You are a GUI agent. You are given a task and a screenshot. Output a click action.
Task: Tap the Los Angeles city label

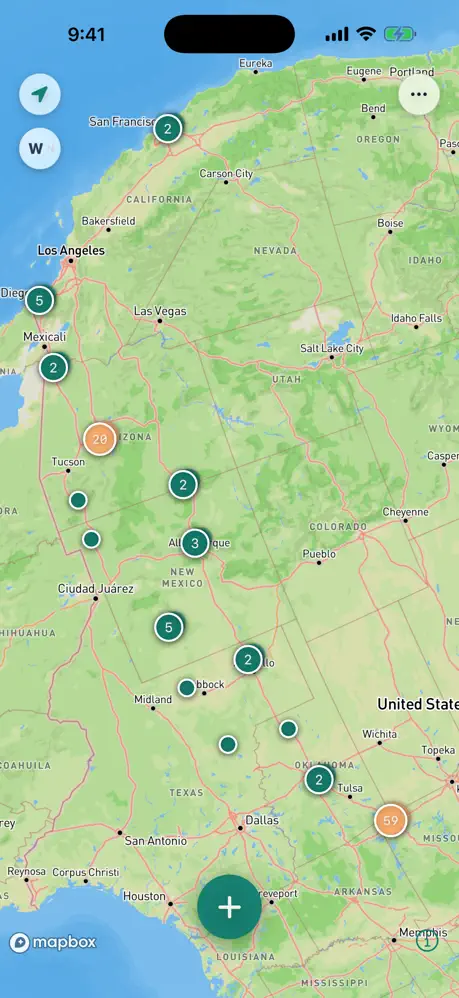click(x=71, y=251)
